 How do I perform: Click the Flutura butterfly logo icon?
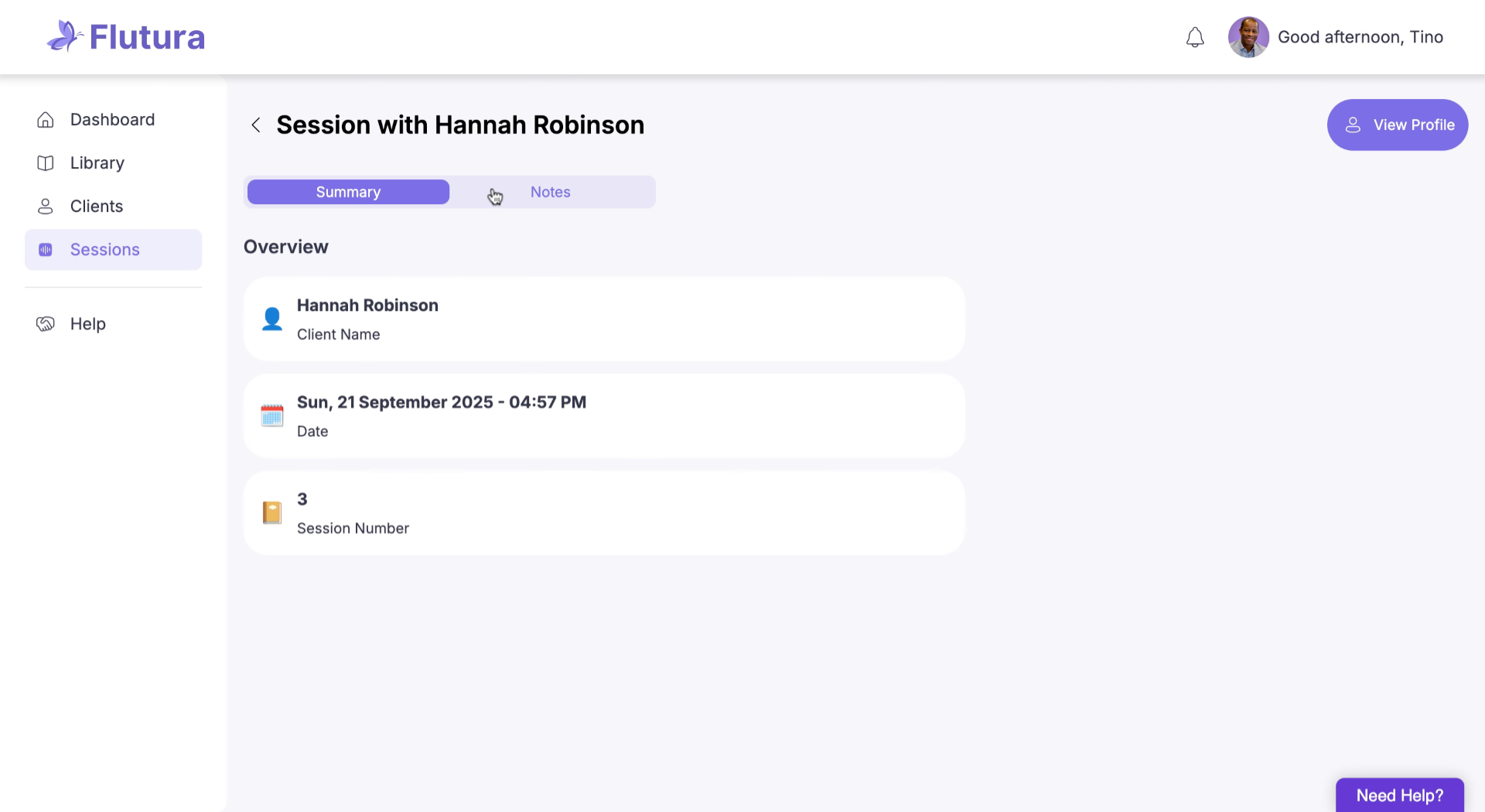tap(64, 36)
